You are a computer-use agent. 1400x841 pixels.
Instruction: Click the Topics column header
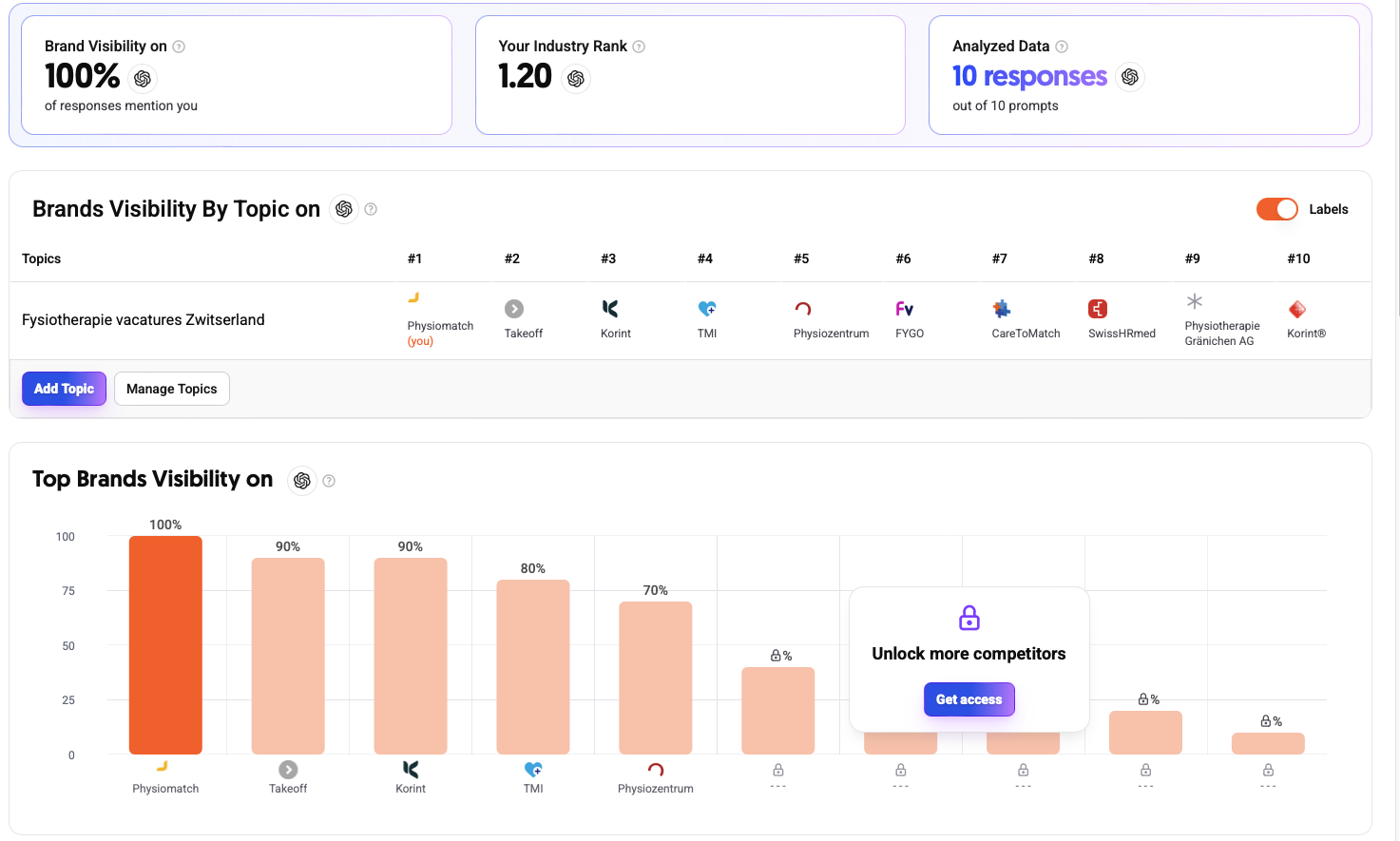pos(41,258)
